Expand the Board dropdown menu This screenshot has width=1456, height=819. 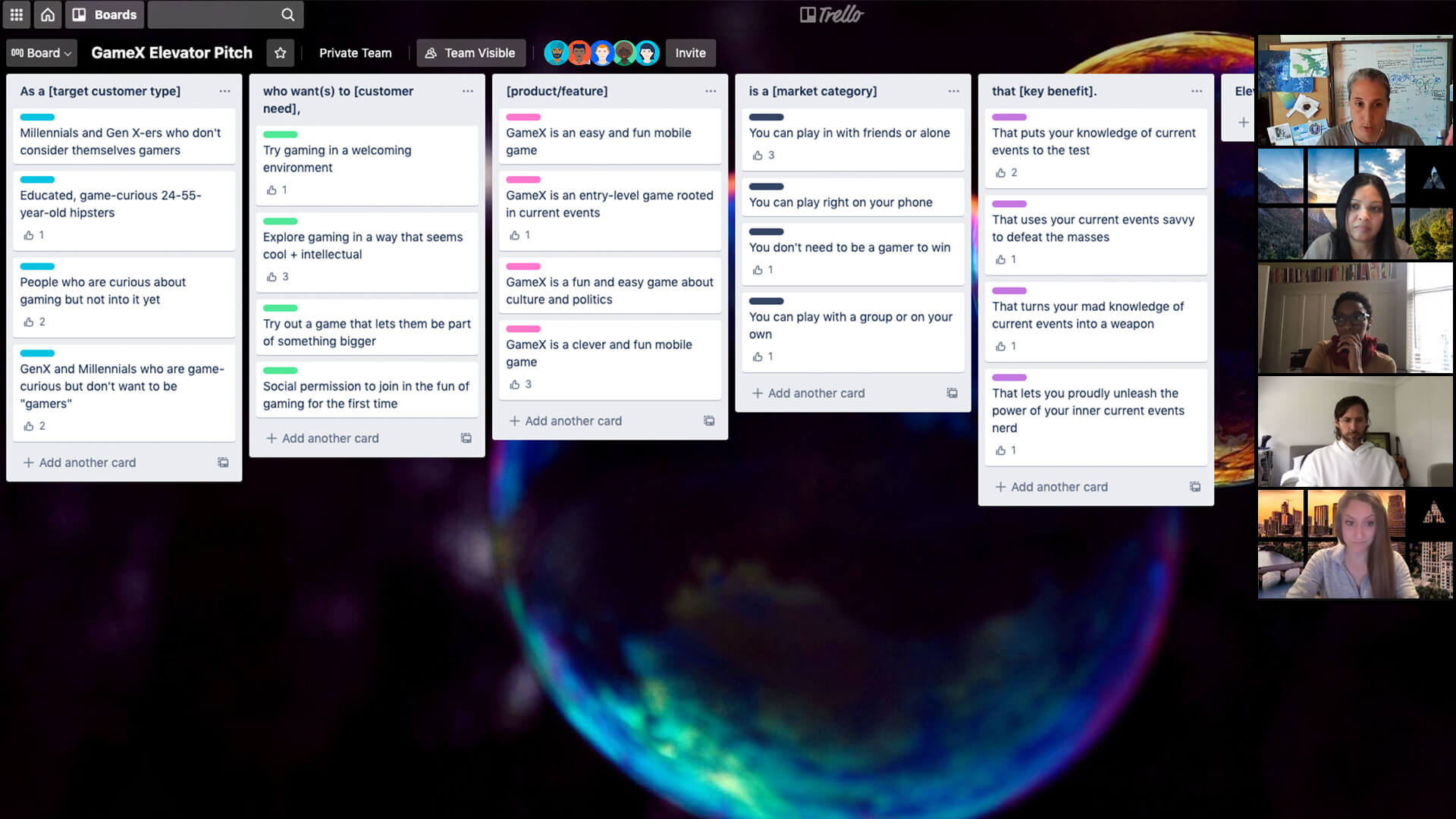40,52
